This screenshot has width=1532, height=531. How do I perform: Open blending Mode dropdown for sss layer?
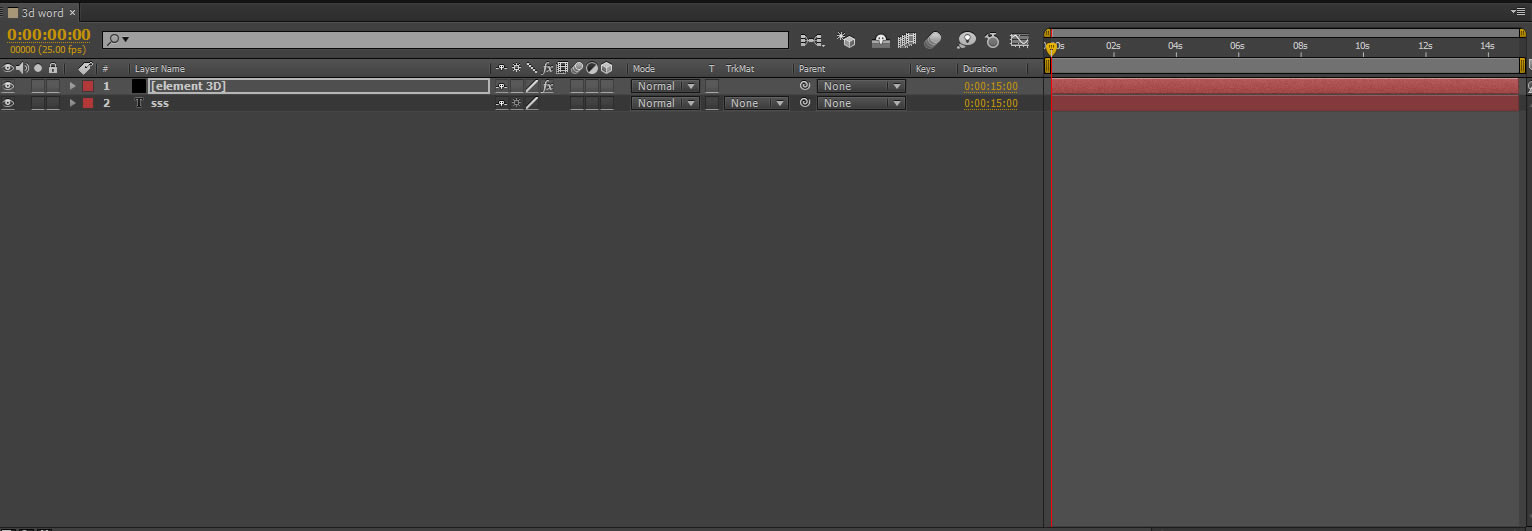pos(665,103)
